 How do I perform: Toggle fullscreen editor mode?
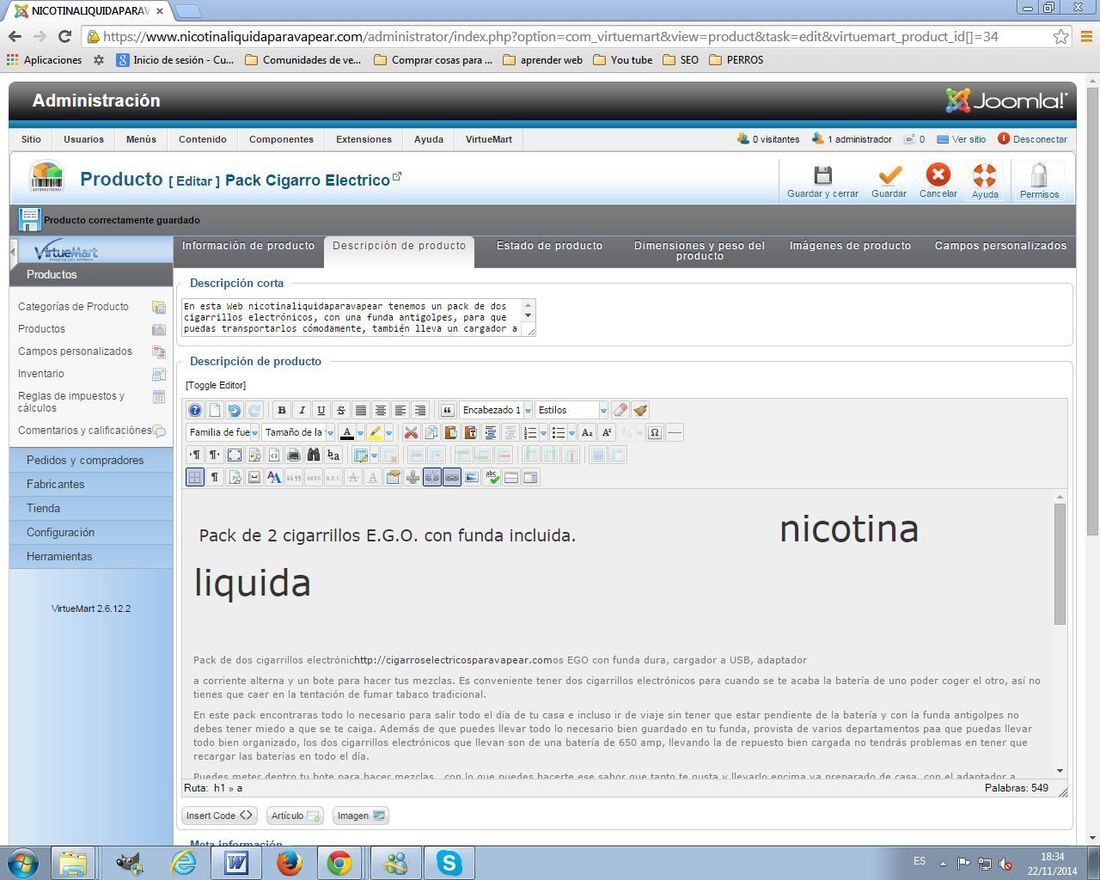pyautogui.click(x=234, y=455)
